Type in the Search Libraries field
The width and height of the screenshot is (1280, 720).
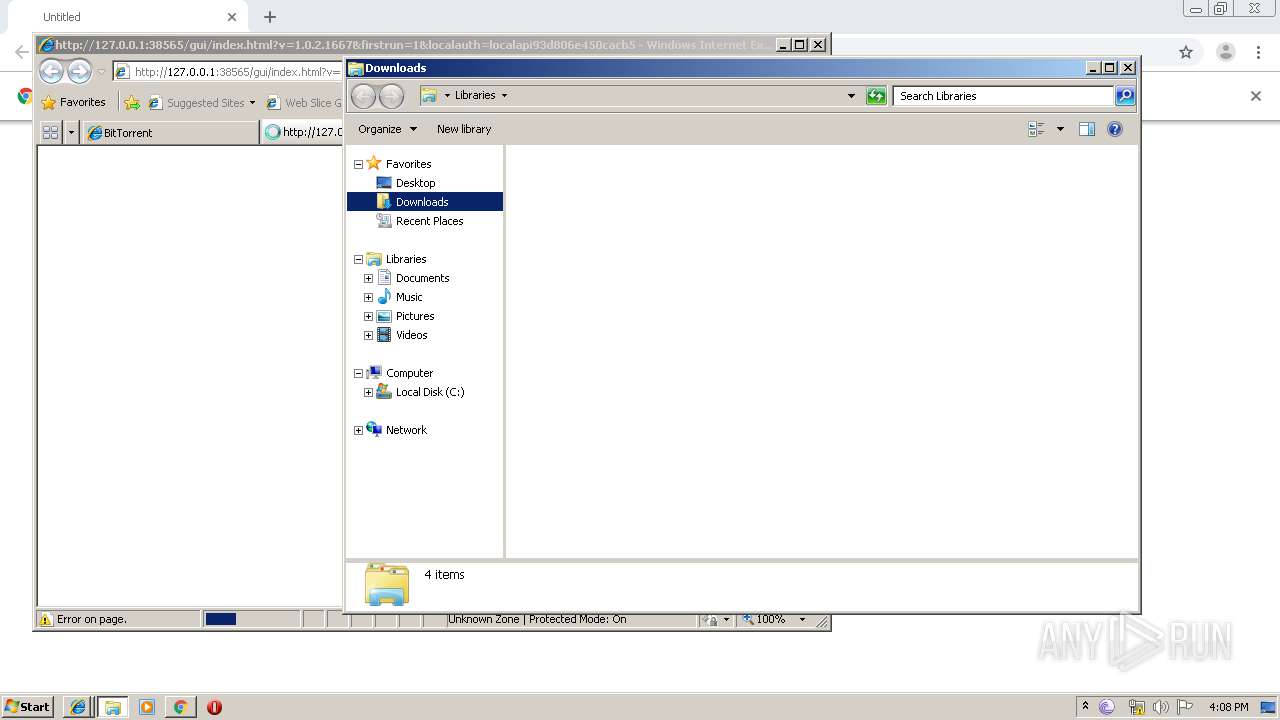tap(1003, 96)
